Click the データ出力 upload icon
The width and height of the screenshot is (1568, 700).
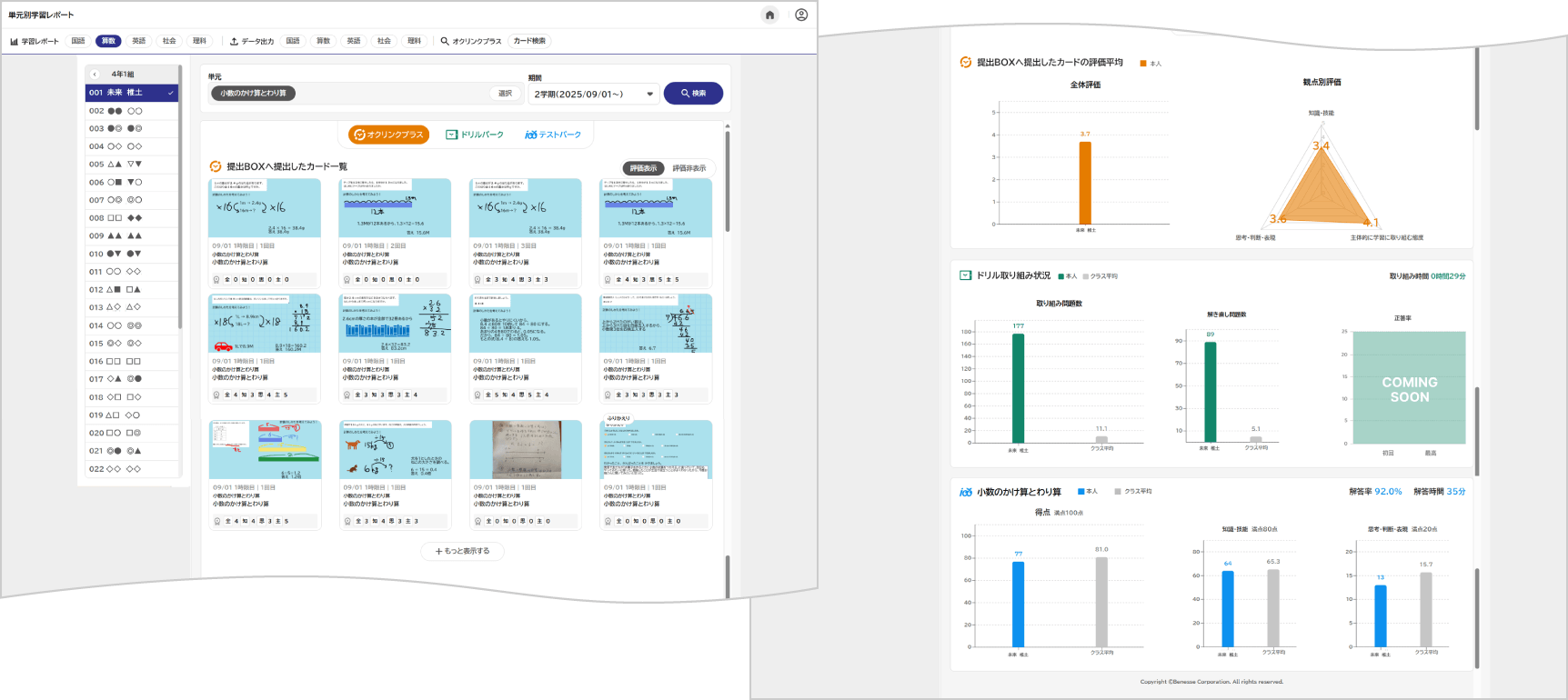click(234, 41)
